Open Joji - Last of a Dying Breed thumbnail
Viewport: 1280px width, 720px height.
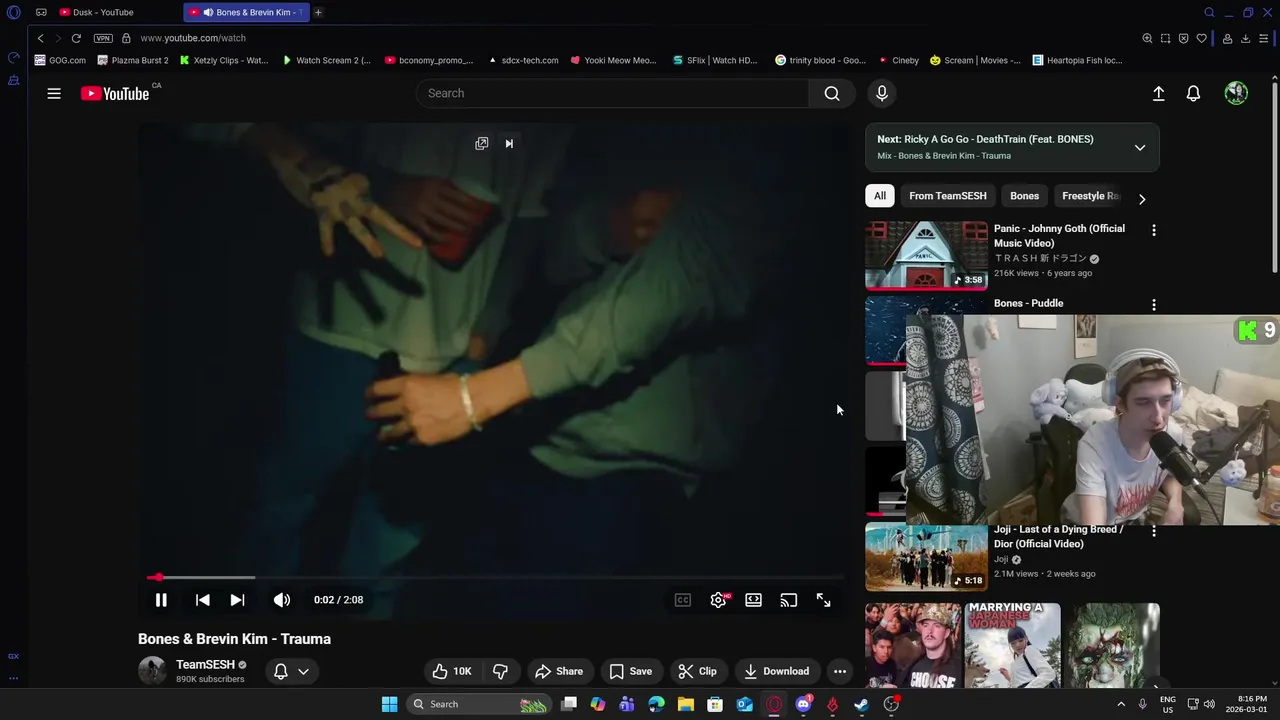click(926, 557)
